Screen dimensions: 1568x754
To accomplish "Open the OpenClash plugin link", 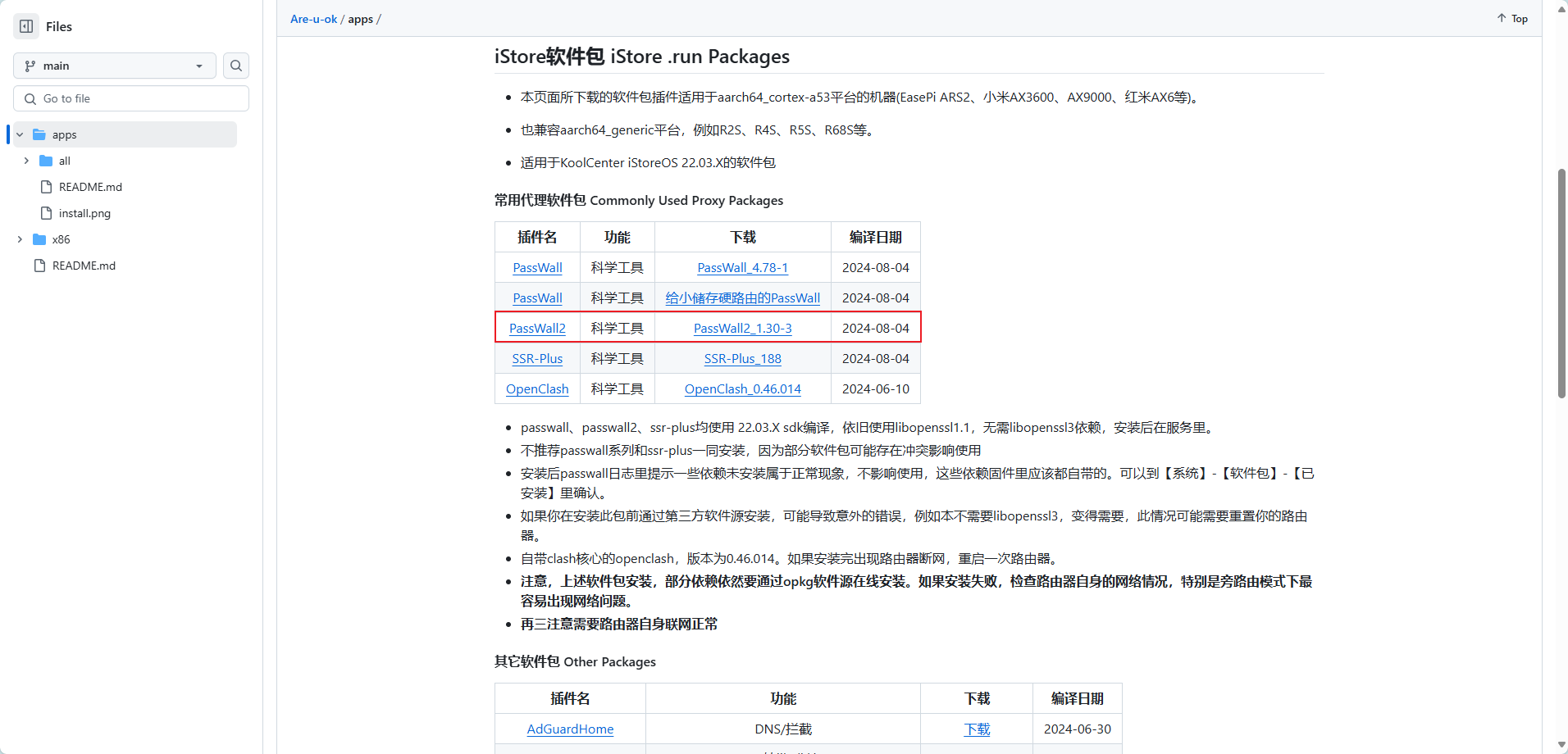I will [536, 388].
